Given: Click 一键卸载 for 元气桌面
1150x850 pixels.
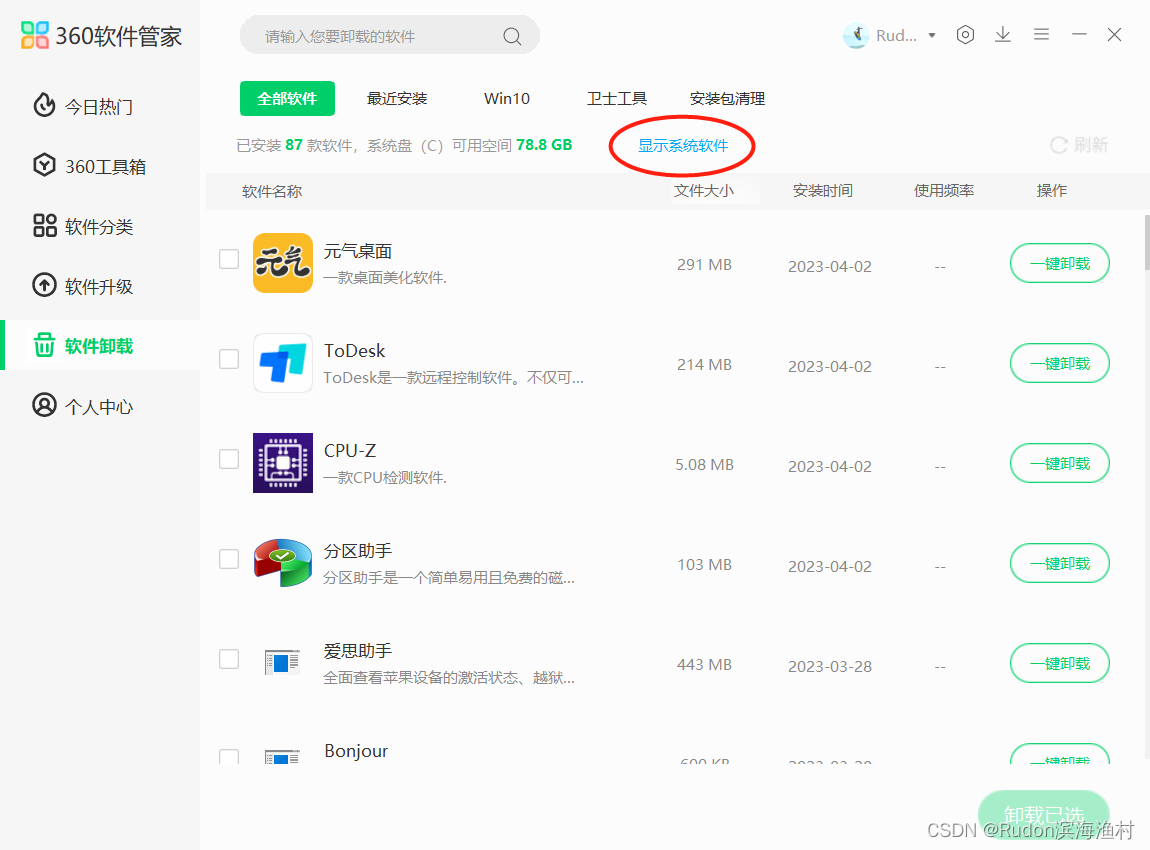Looking at the screenshot, I should (x=1060, y=263).
